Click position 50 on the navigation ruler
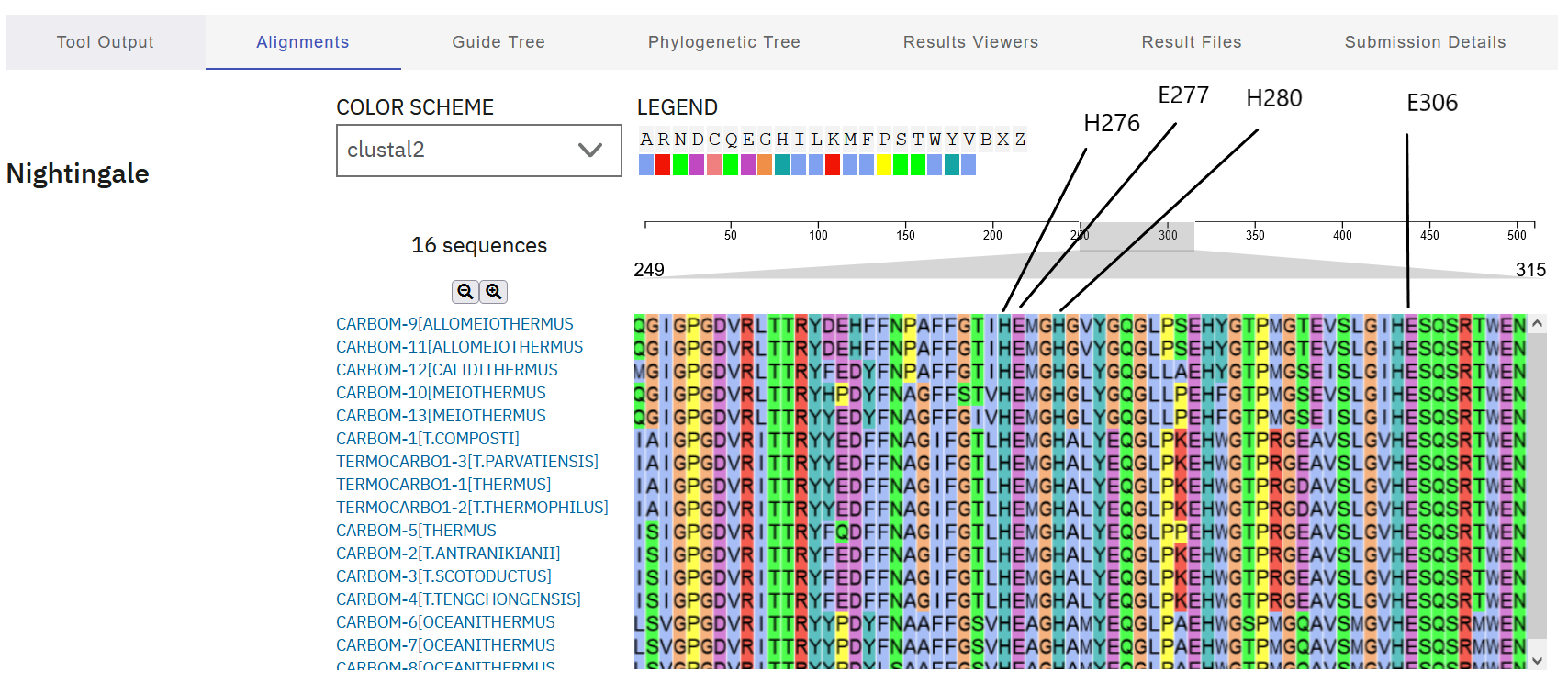Viewport: 1568px width, 694px height. (731, 235)
